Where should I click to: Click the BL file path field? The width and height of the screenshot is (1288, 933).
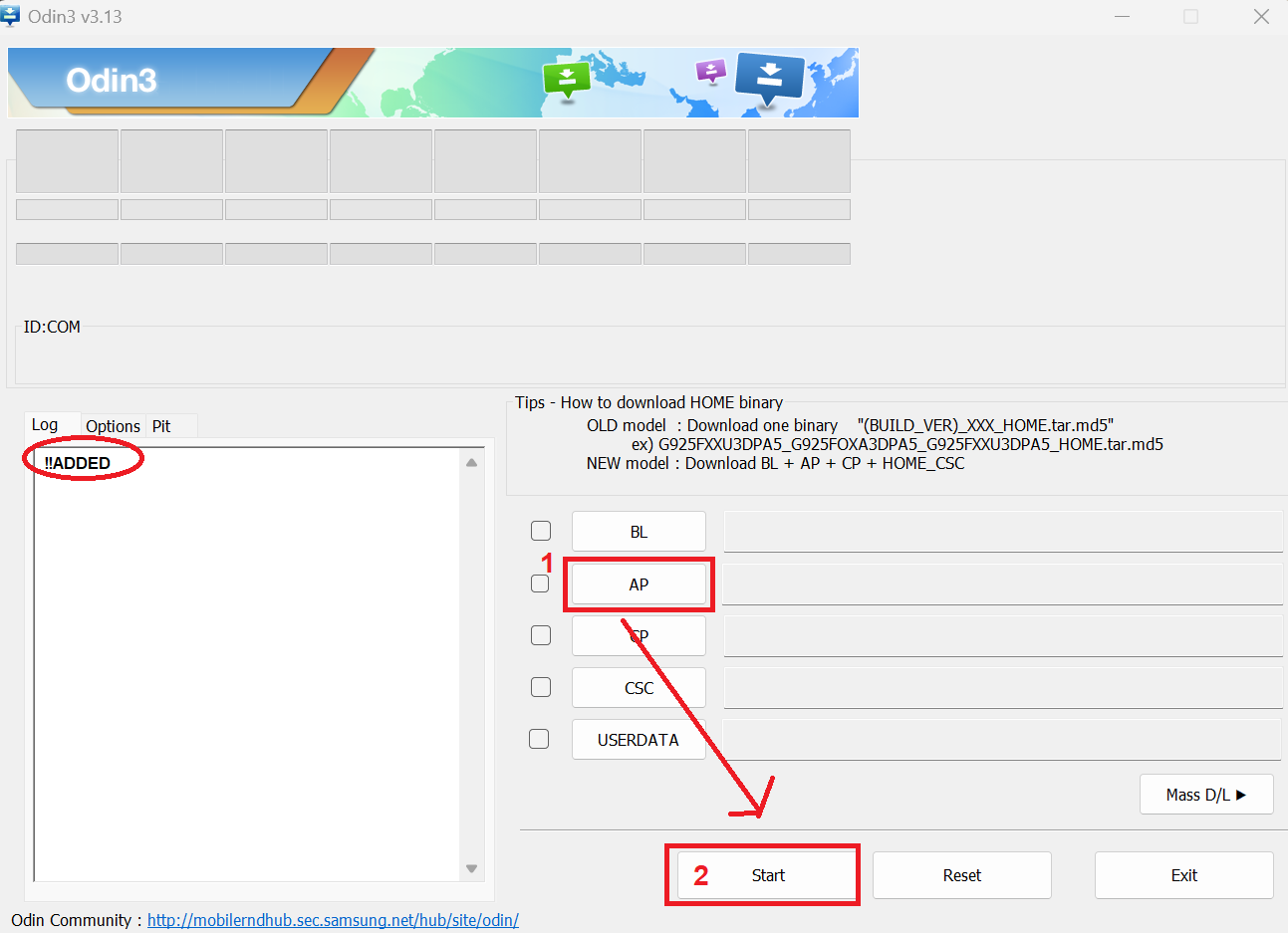click(x=1003, y=532)
